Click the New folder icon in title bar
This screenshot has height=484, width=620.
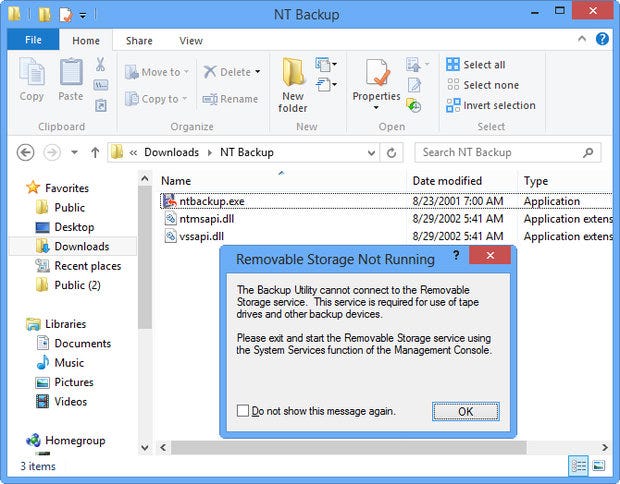pyautogui.click(x=45, y=15)
